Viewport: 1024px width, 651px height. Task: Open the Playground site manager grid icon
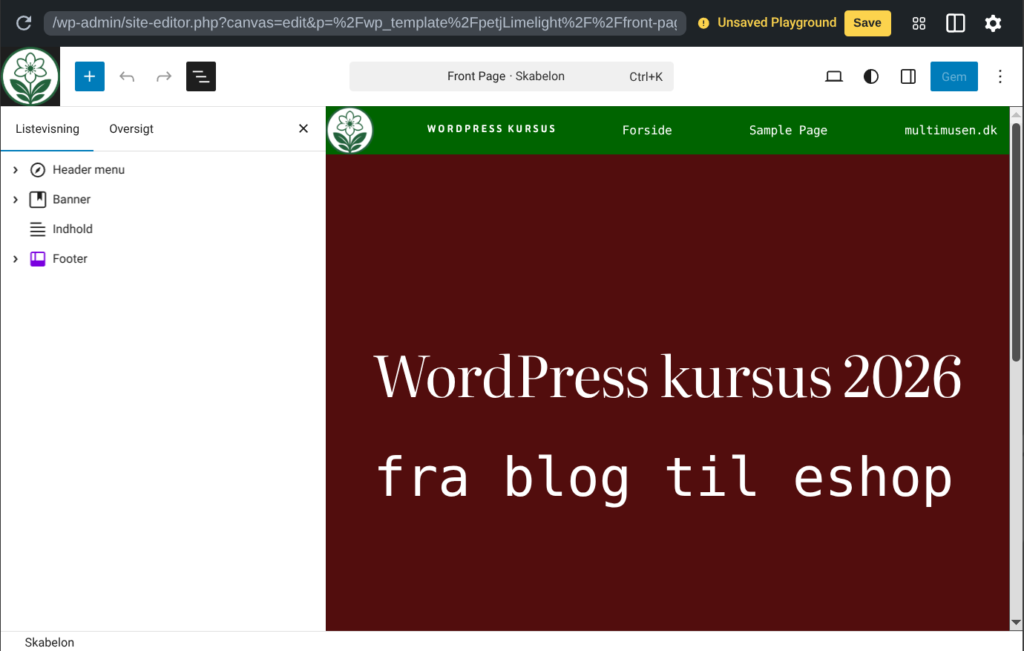(919, 23)
